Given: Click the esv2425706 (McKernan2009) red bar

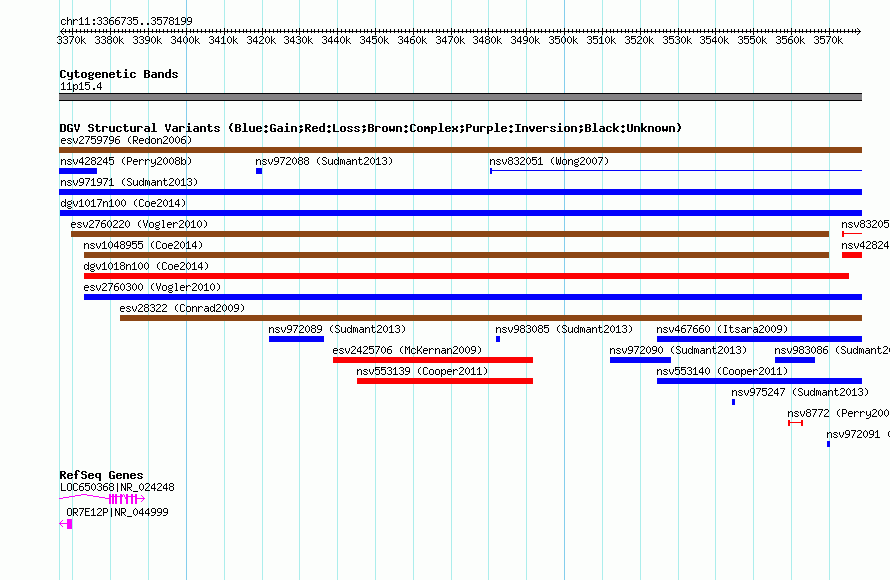Looking at the screenshot, I should (433, 360).
